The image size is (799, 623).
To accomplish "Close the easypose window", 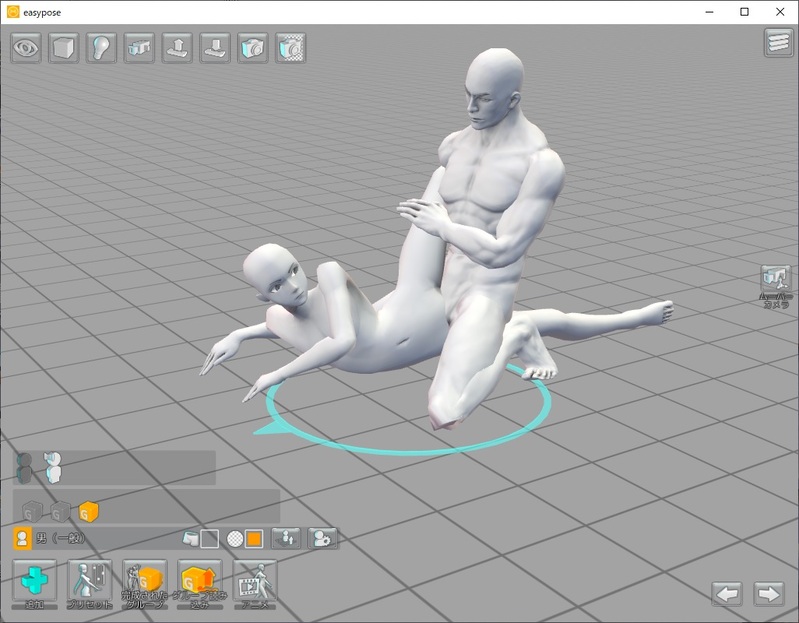I will click(x=780, y=12).
